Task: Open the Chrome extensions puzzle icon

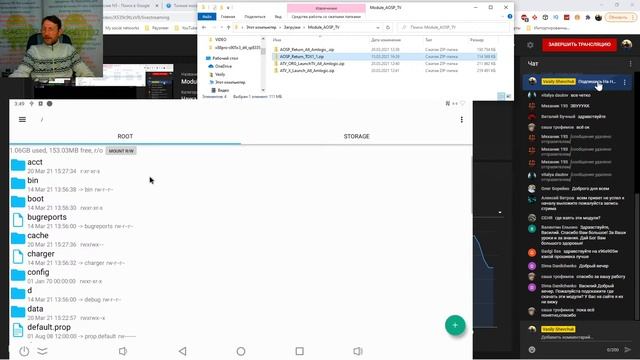Action: pyautogui.click(x=587, y=18)
